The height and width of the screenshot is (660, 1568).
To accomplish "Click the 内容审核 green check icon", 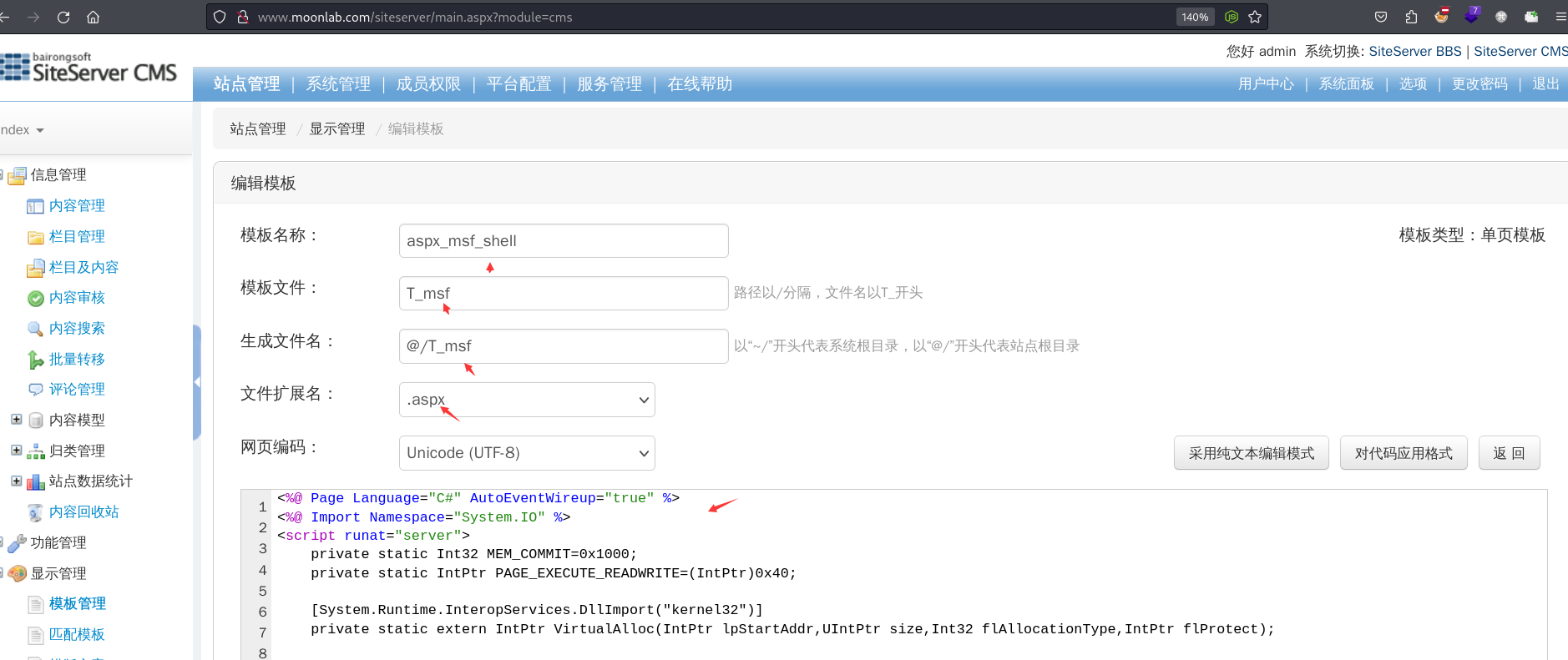I will pyautogui.click(x=35, y=298).
